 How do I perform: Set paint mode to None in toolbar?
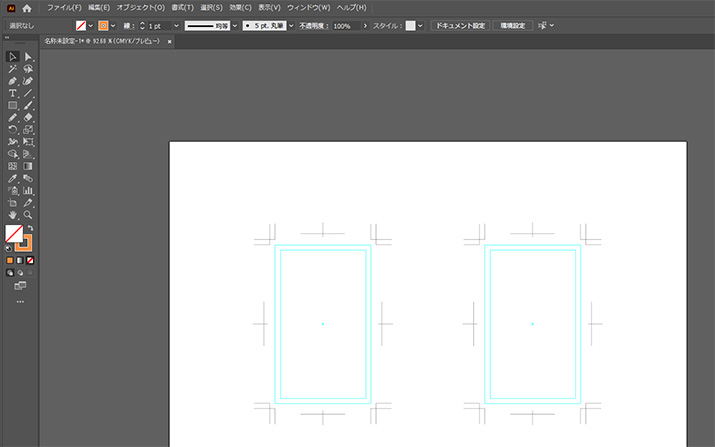(x=30, y=260)
